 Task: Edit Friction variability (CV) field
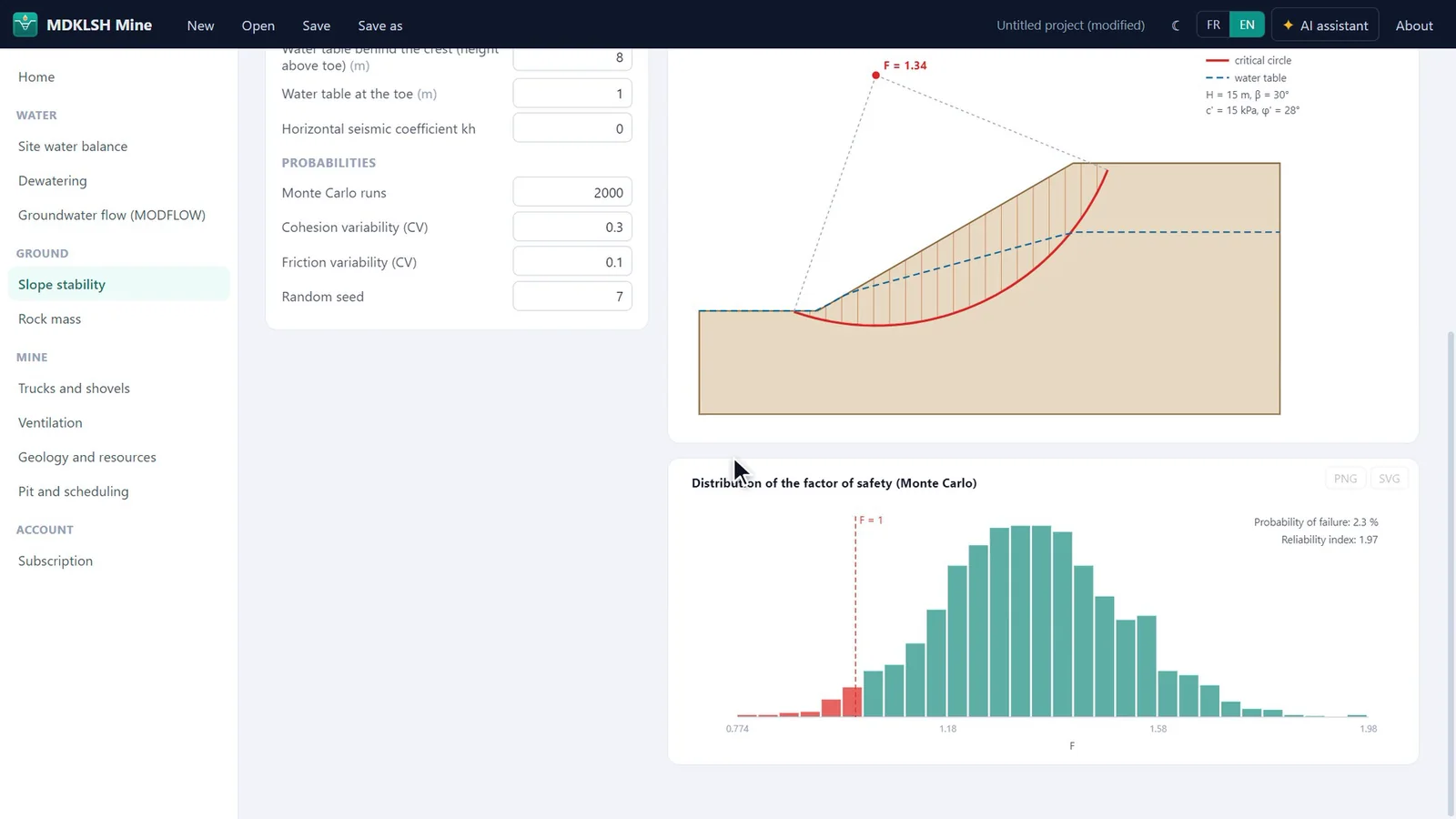click(572, 262)
